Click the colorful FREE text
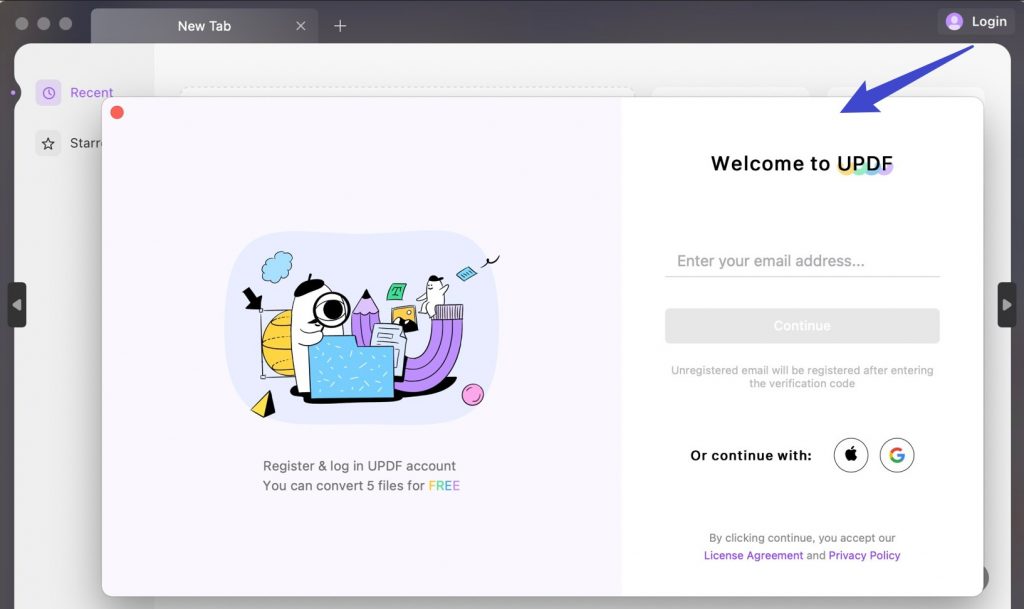Screen dimensions: 1024x609 [444, 486]
